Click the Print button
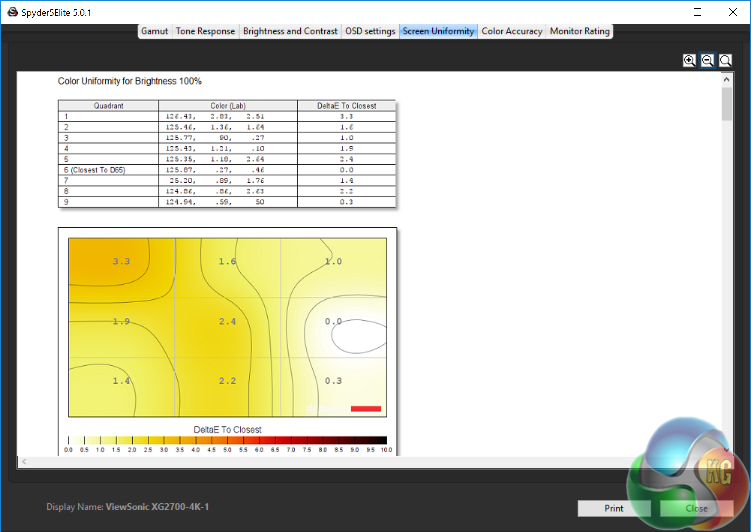 [x=614, y=508]
